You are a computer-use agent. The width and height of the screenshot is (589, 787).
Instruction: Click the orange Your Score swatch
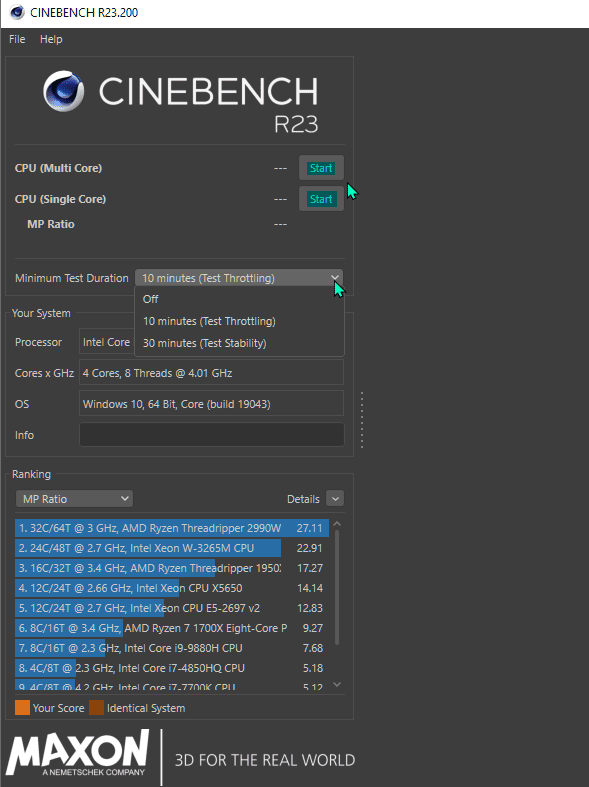23,708
